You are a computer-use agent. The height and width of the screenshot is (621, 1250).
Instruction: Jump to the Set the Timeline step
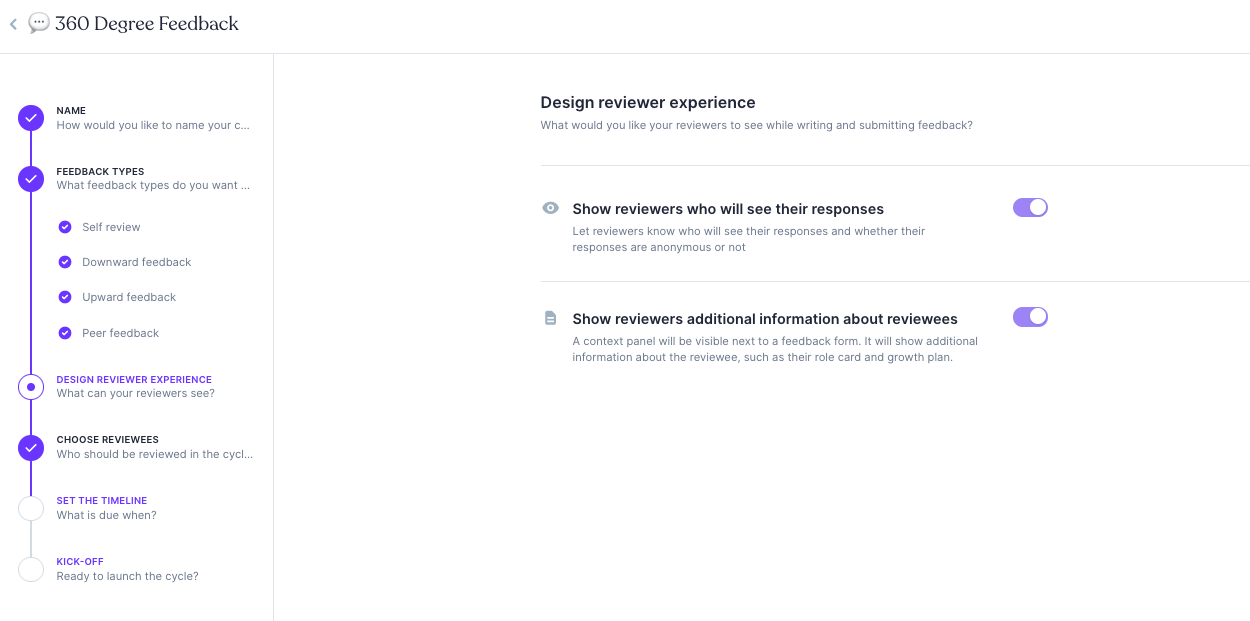pos(102,501)
